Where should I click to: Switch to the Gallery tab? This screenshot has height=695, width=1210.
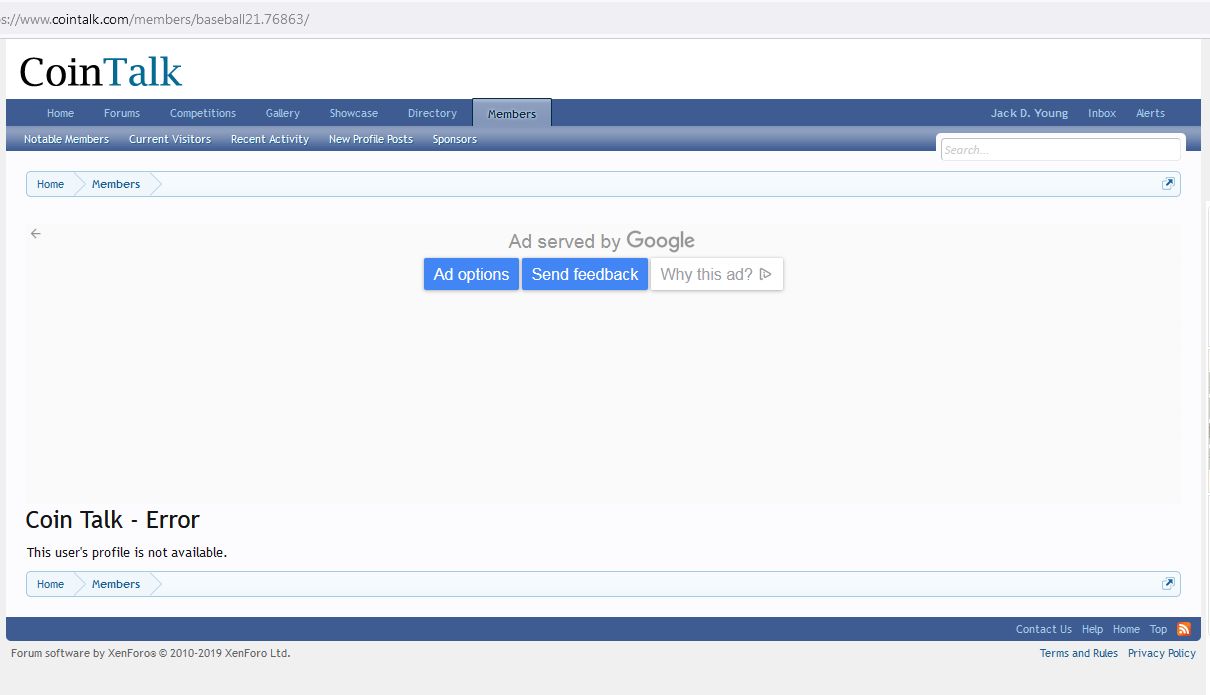tap(283, 113)
